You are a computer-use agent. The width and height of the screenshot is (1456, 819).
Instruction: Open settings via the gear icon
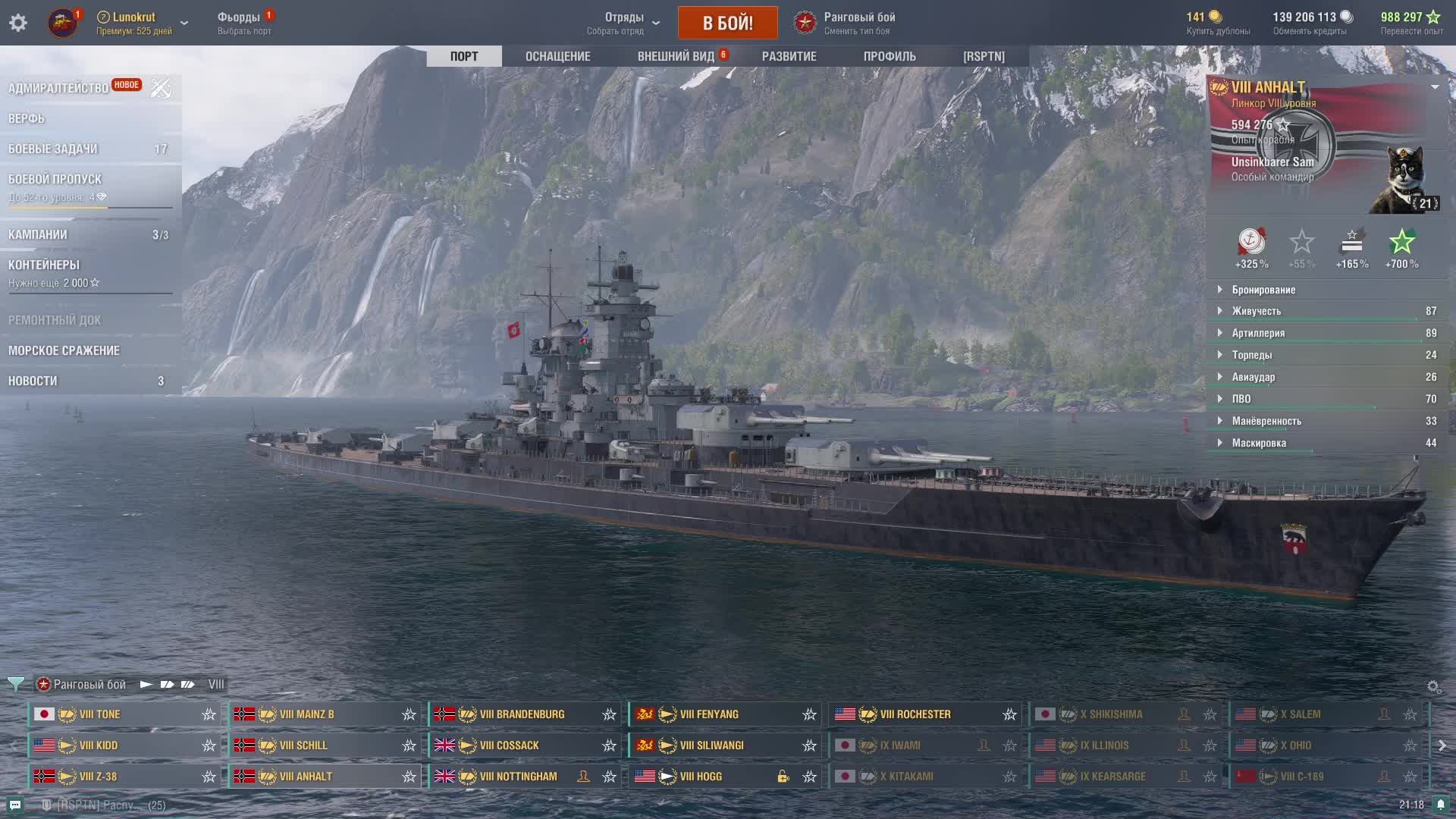18,23
